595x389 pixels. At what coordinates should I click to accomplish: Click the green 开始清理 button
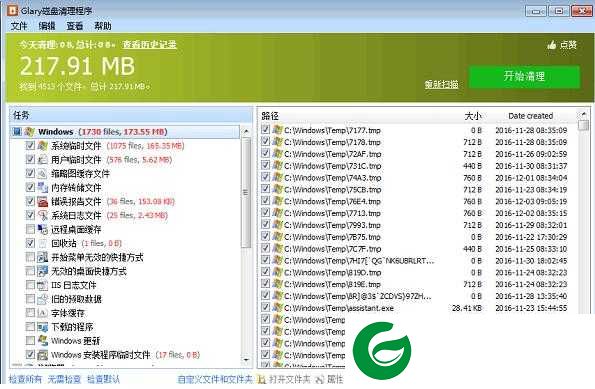pyautogui.click(x=524, y=77)
